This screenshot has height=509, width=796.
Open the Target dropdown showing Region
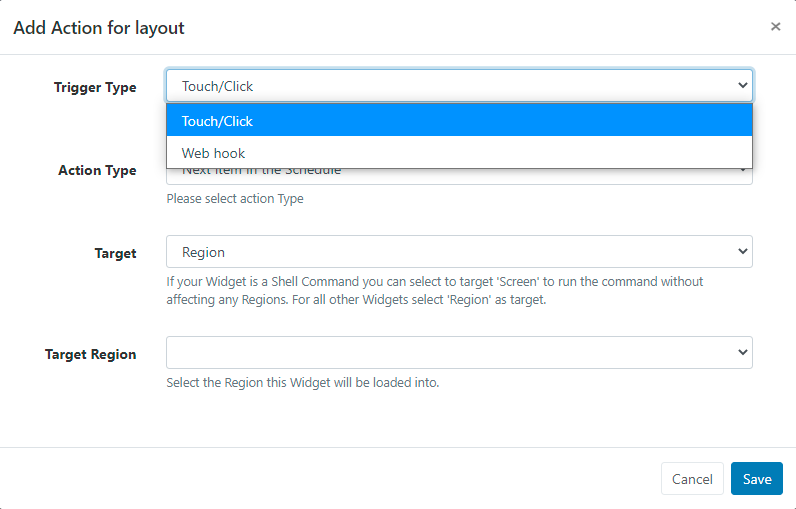point(459,252)
